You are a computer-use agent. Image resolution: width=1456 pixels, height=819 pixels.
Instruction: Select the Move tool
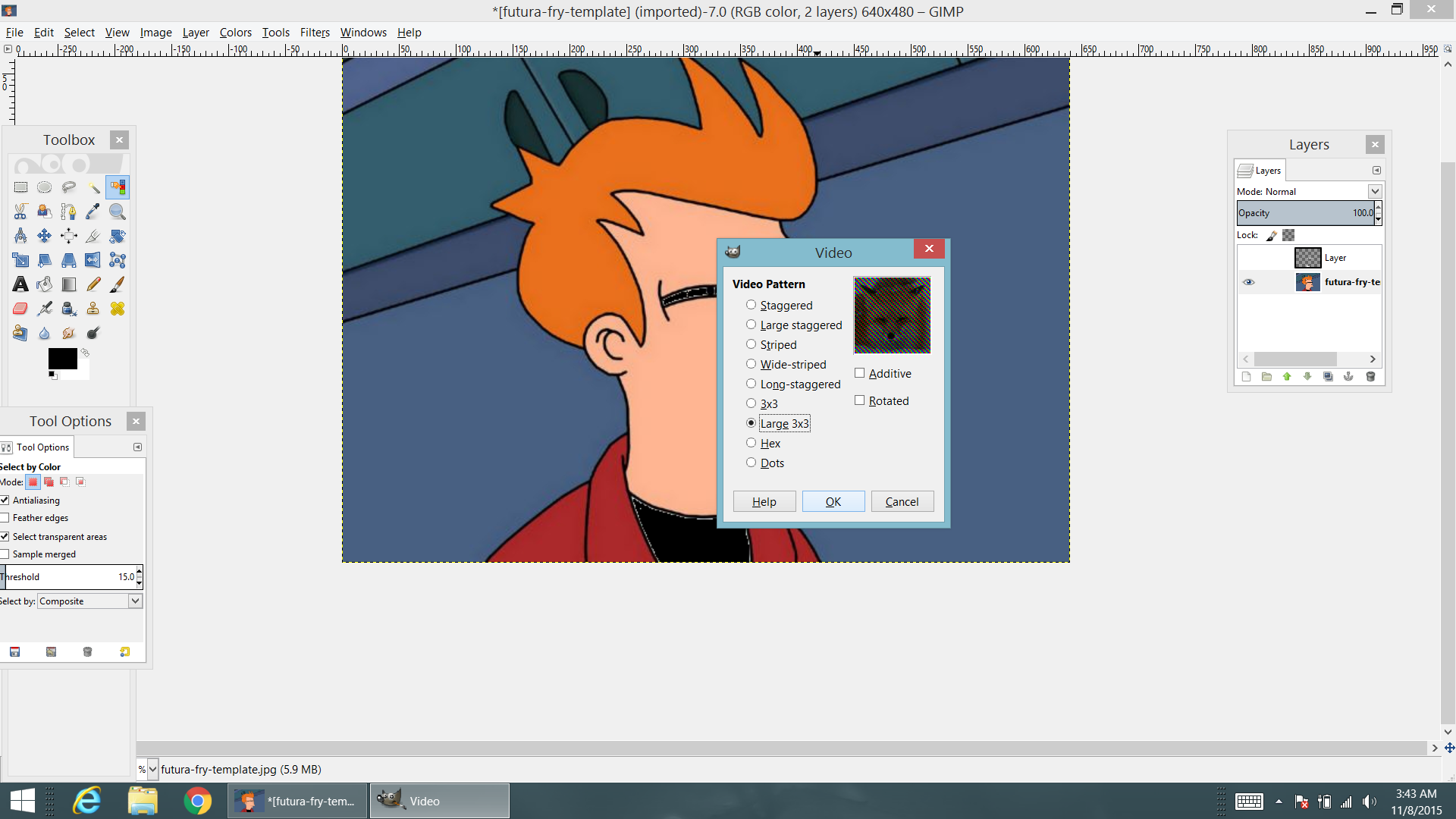[45, 236]
